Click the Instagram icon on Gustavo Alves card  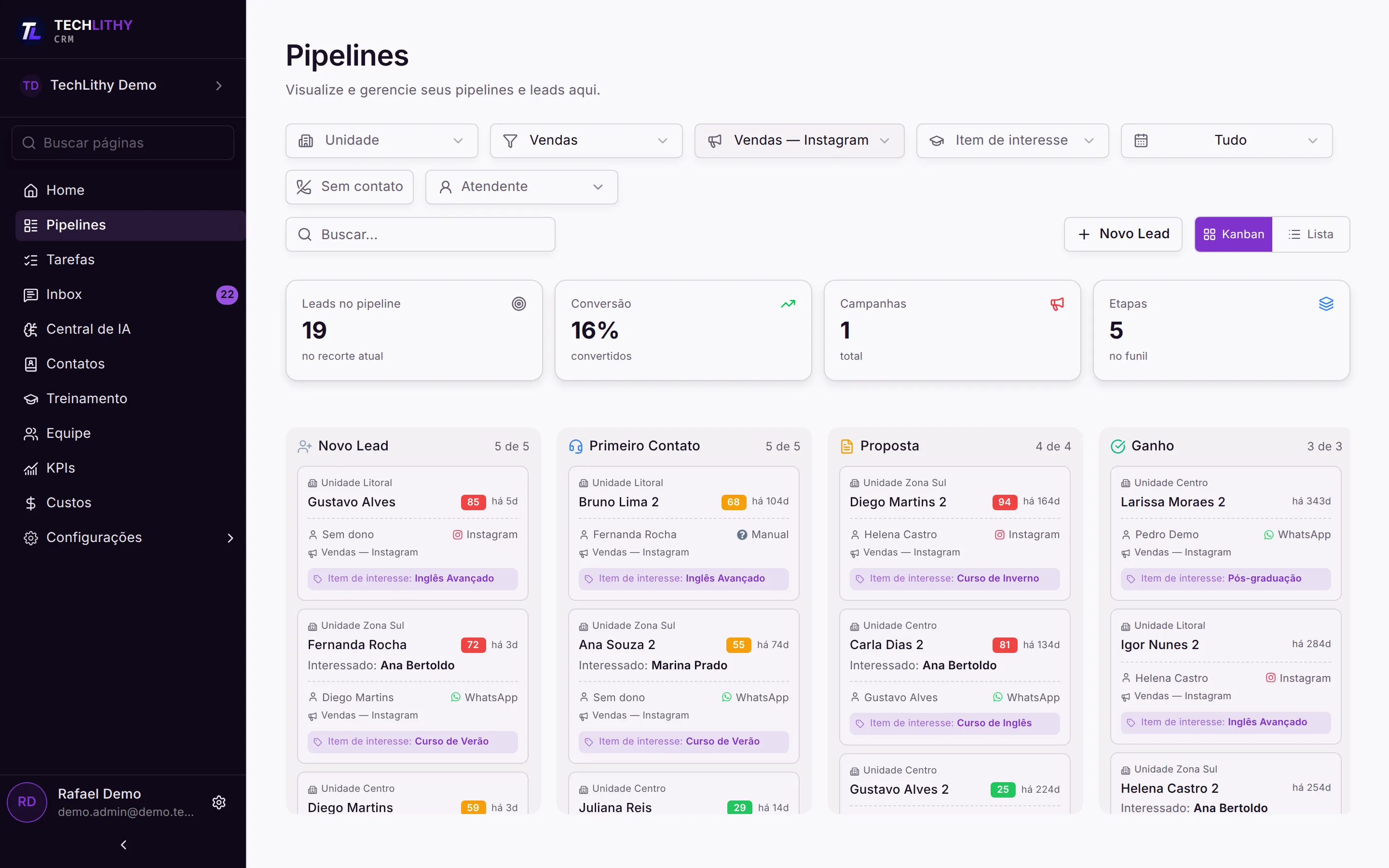point(457,534)
